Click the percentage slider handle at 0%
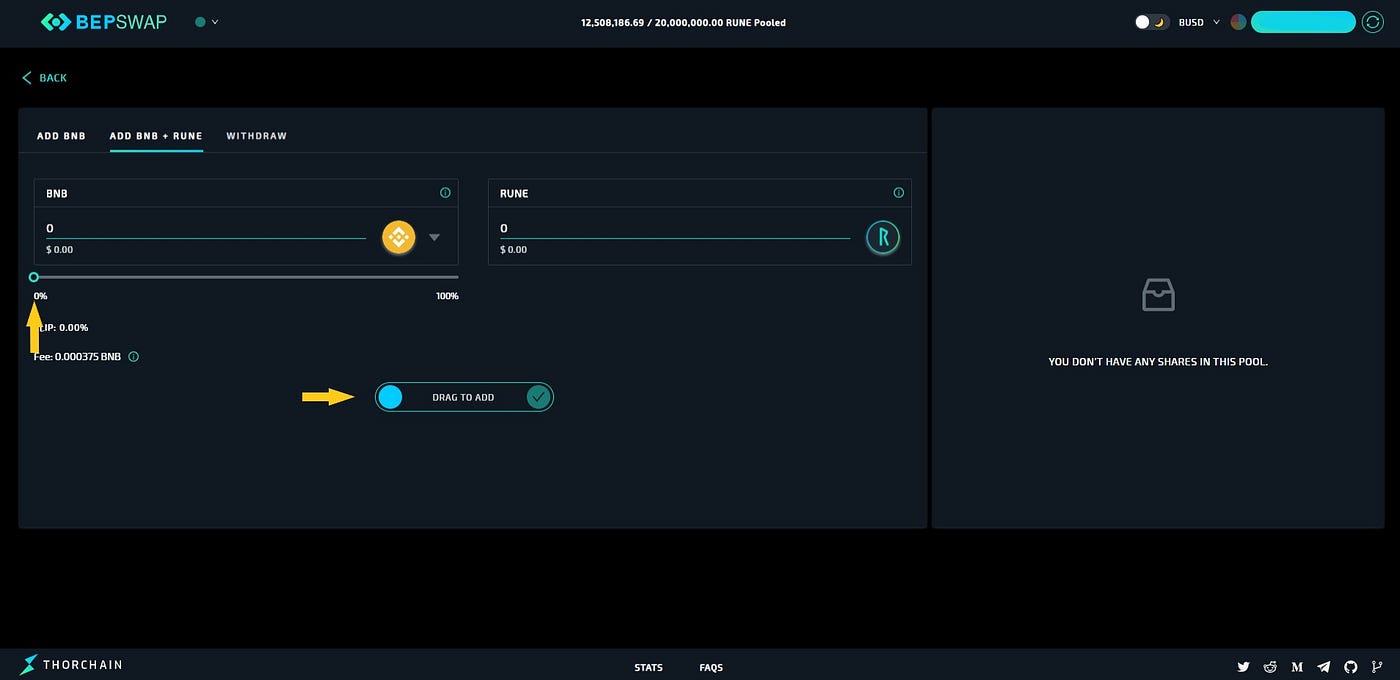This screenshot has height=680, width=1400. pyautogui.click(x=34, y=277)
